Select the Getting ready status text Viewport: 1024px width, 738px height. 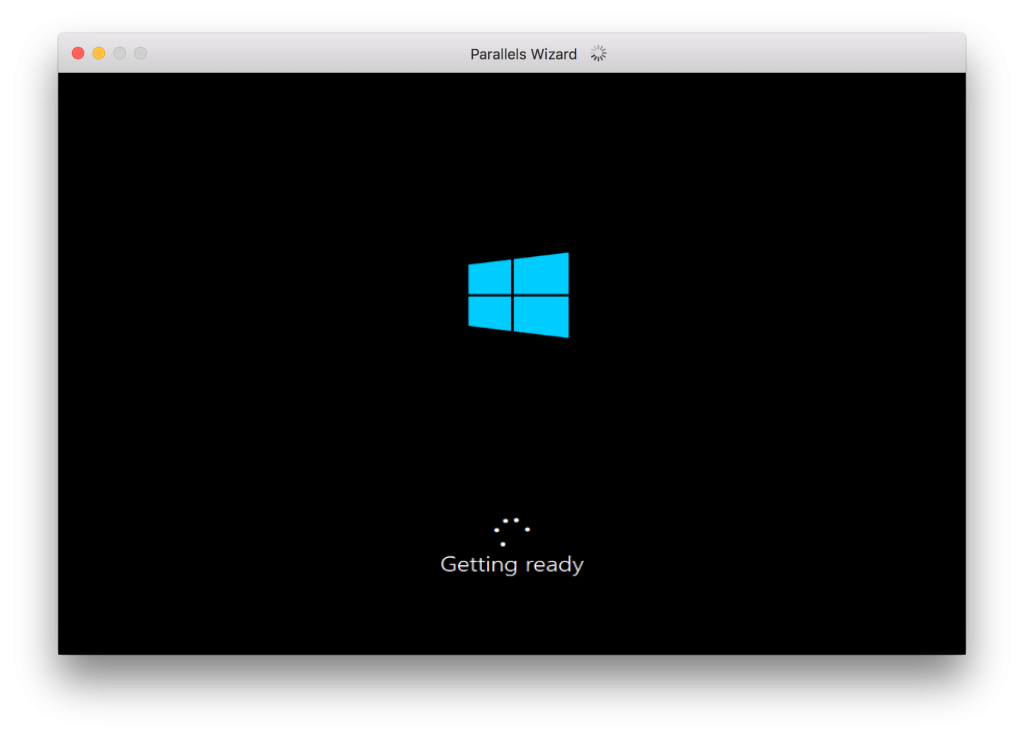point(511,564)
